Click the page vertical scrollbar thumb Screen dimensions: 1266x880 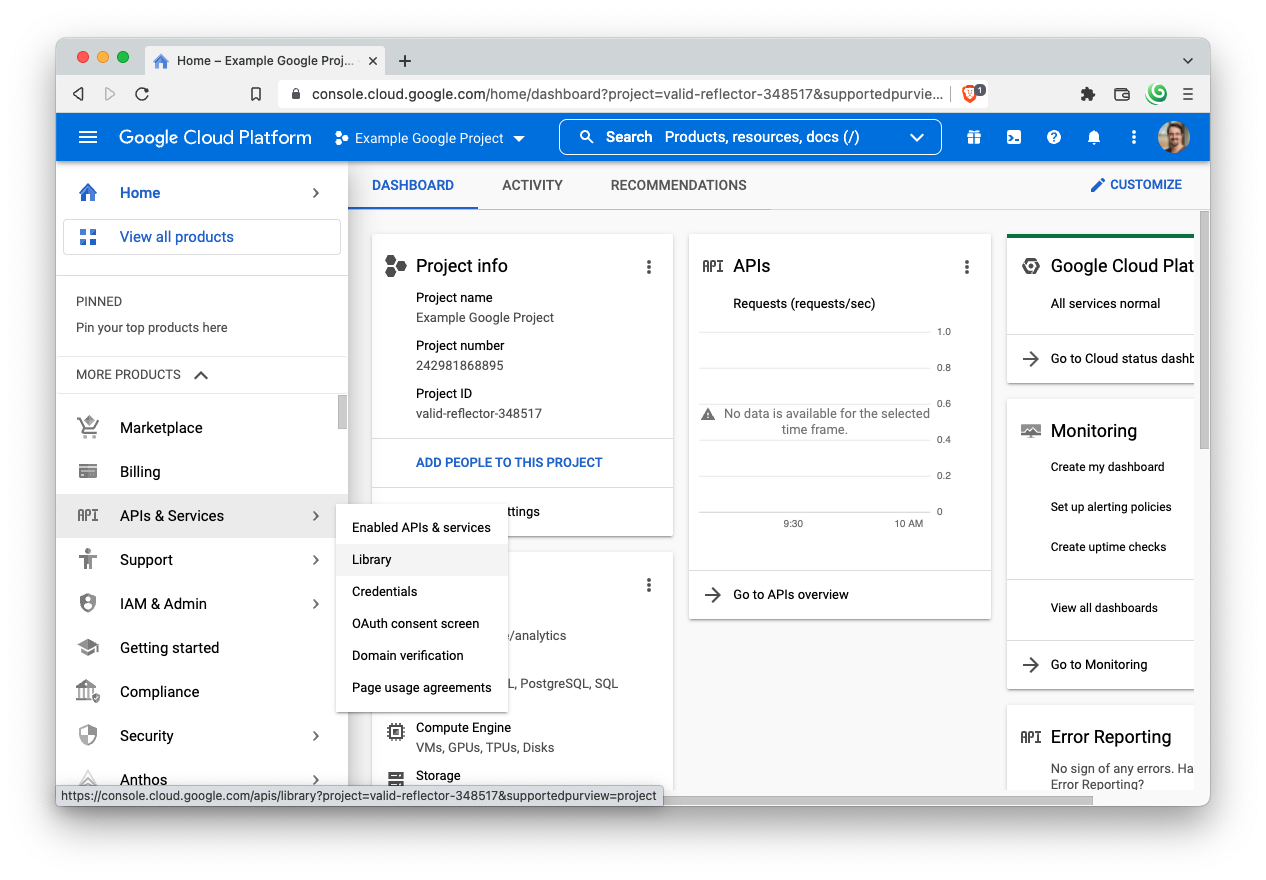click(1204, 329)
